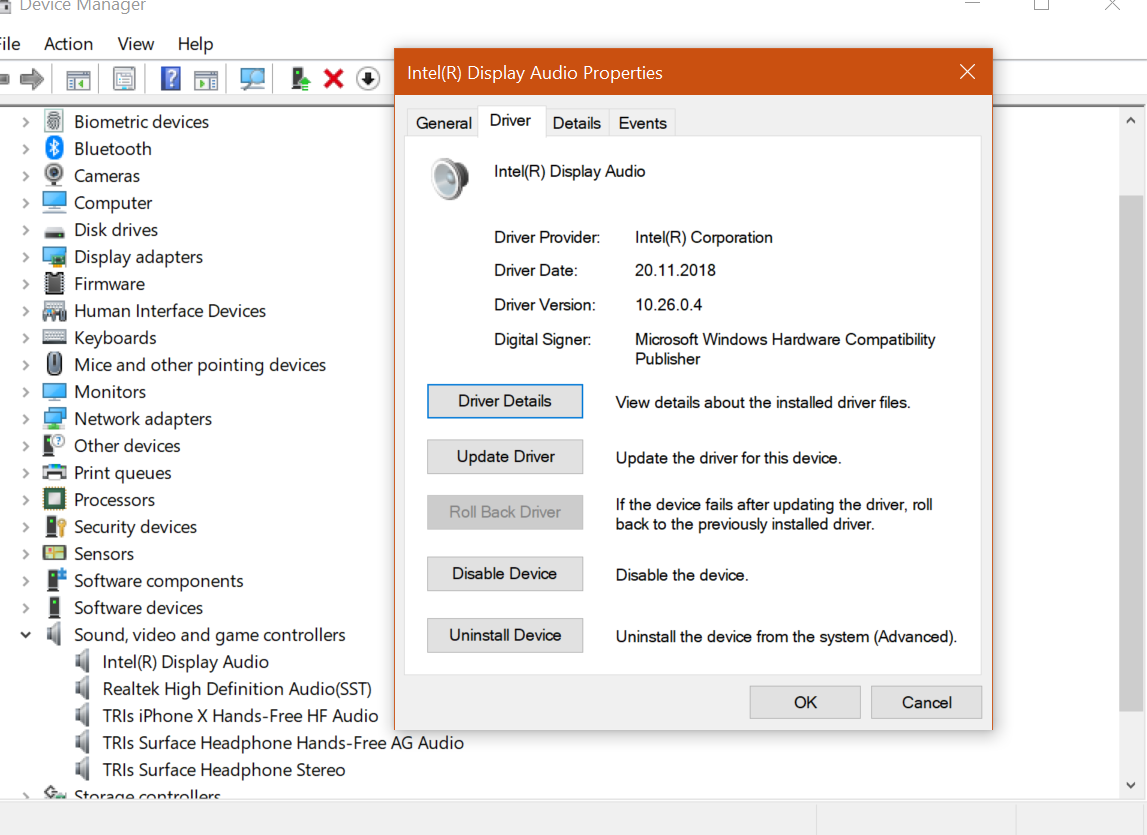Image resolution: width=1147 pixels, height=835 pixels.
Task: Click the Disable Device button
Action: point(505,574)
